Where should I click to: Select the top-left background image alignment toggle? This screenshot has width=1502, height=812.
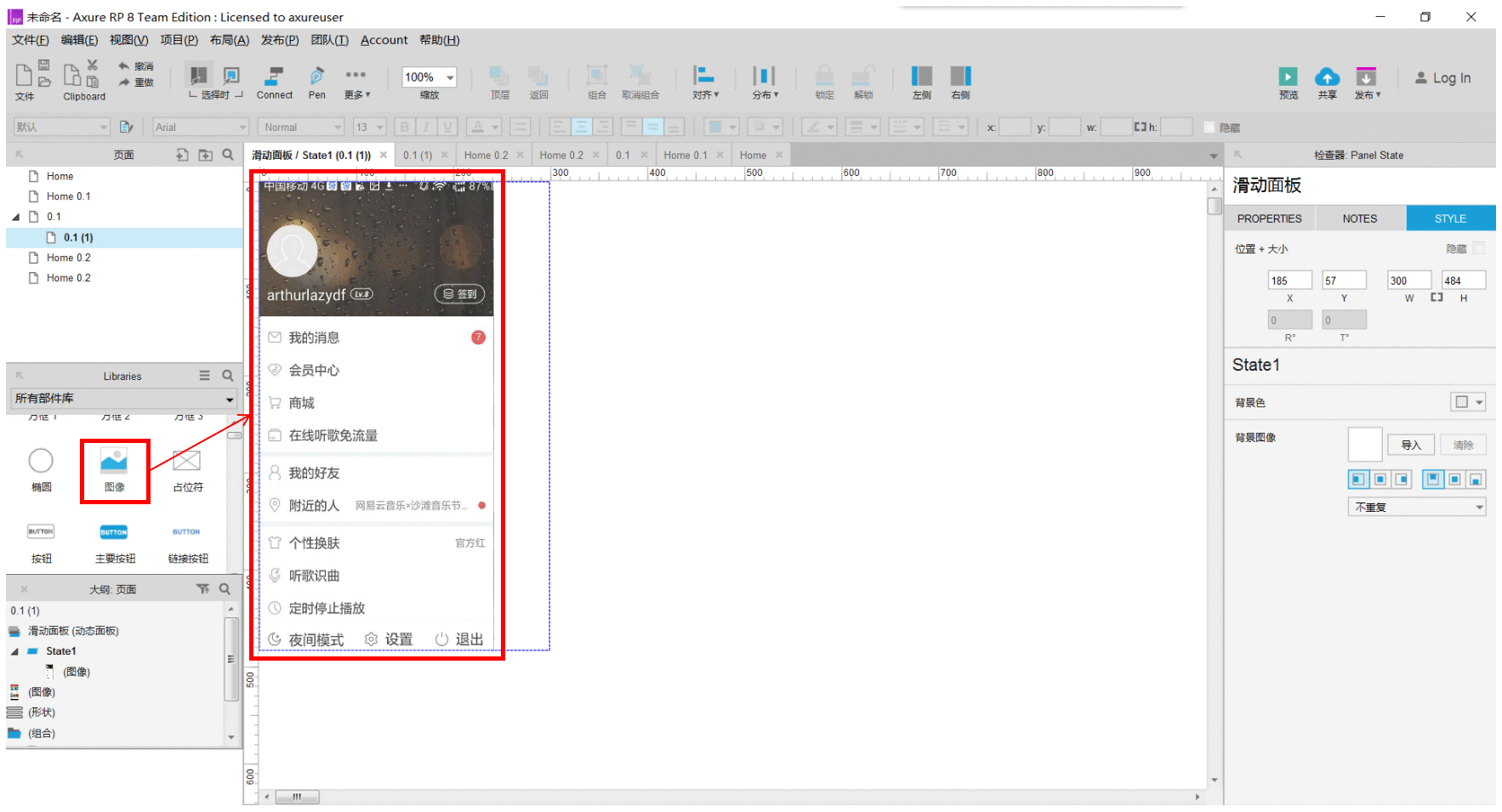point(1358,480)
